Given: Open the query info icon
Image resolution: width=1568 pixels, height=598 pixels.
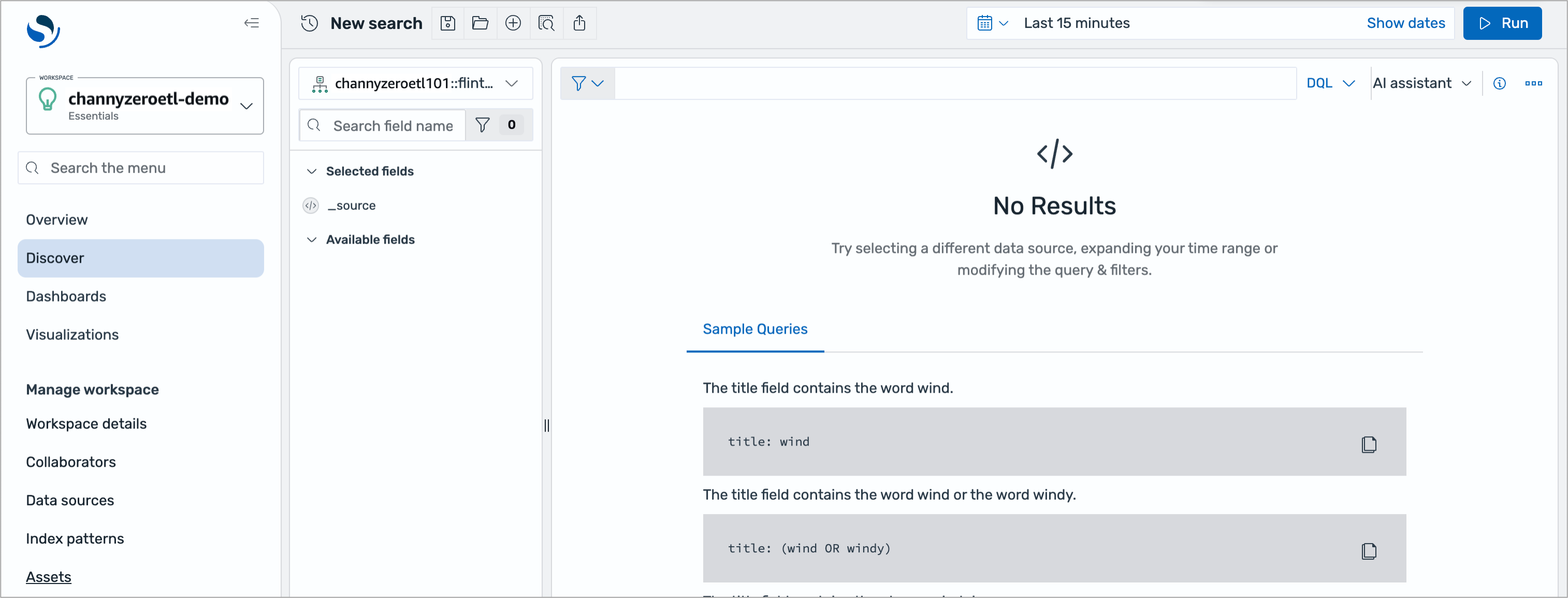Looking at the screenshot, I should coord(1499,83).
